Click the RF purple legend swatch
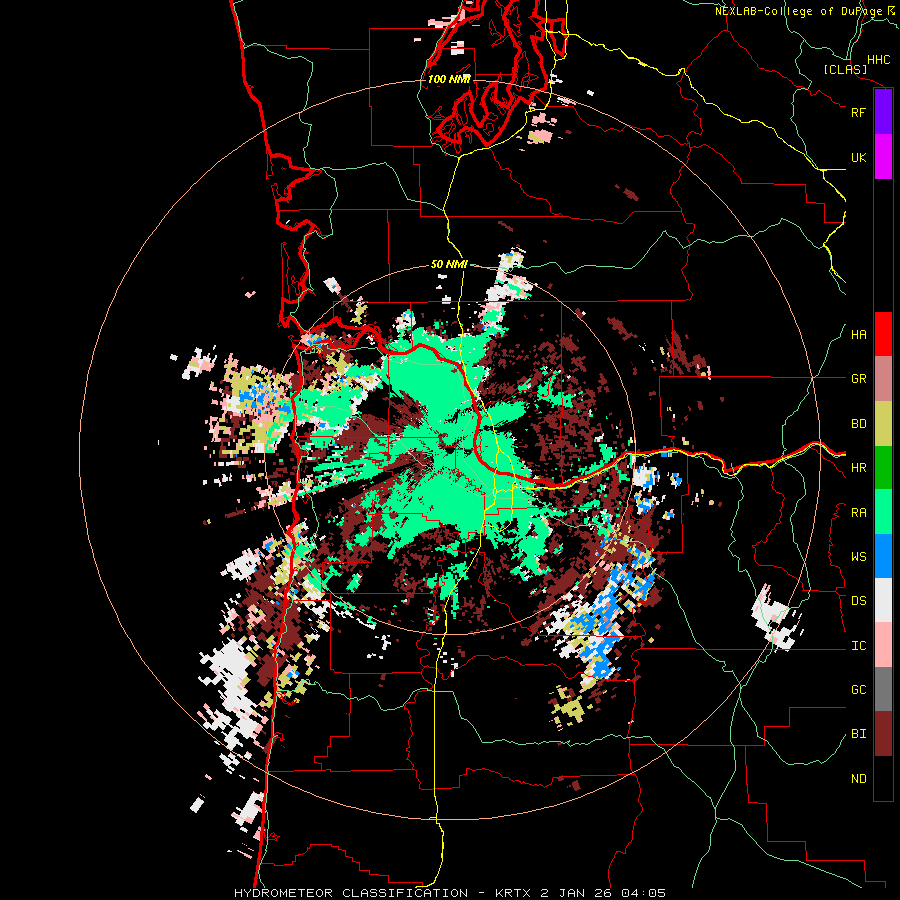 pyautogui.click(x=883, y=112)
